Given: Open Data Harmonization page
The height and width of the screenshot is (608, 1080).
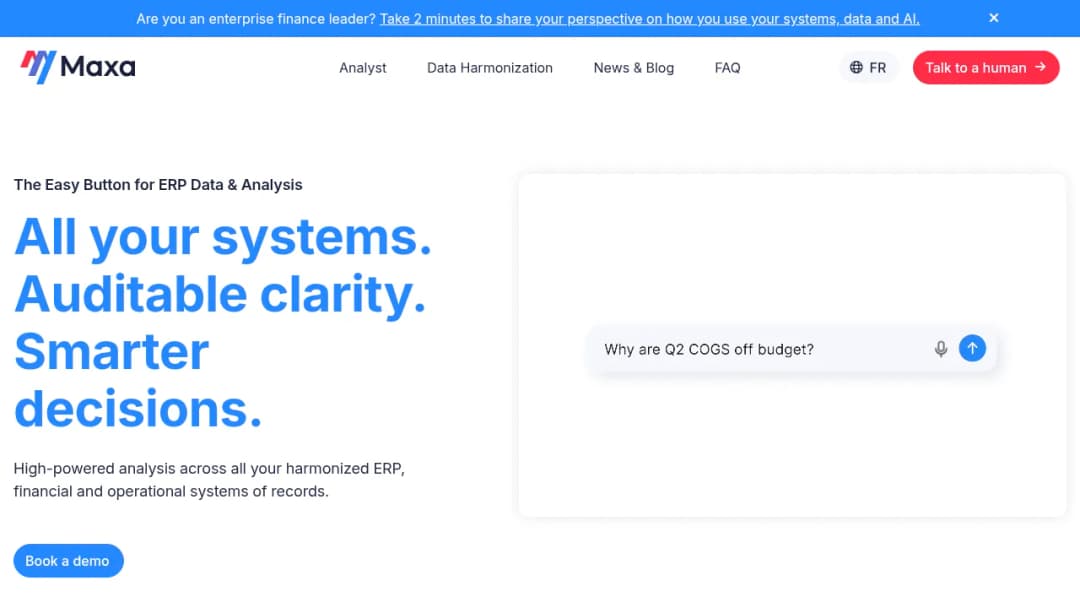Looking at the screenshot, I should click(x=490, y=68).
